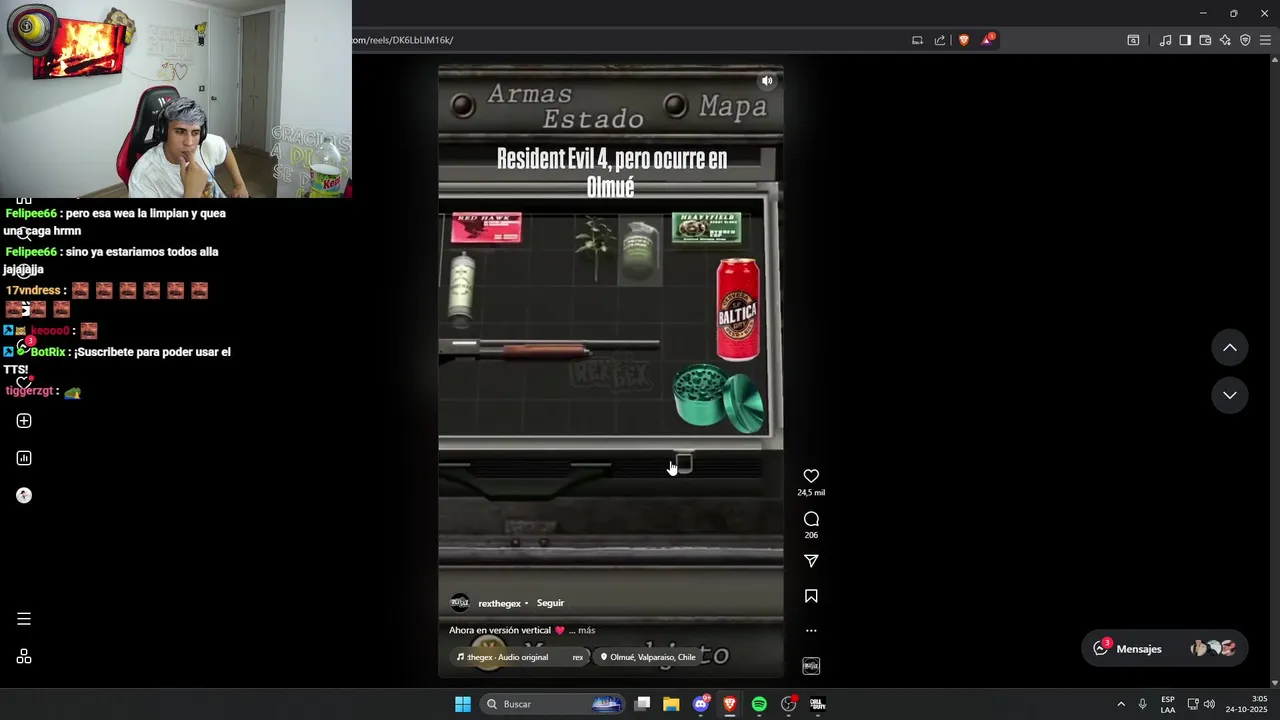Open Call of Duty from the taskbar
The width and height of the screenshot is (1280, 720).
[x=817, y=704]
